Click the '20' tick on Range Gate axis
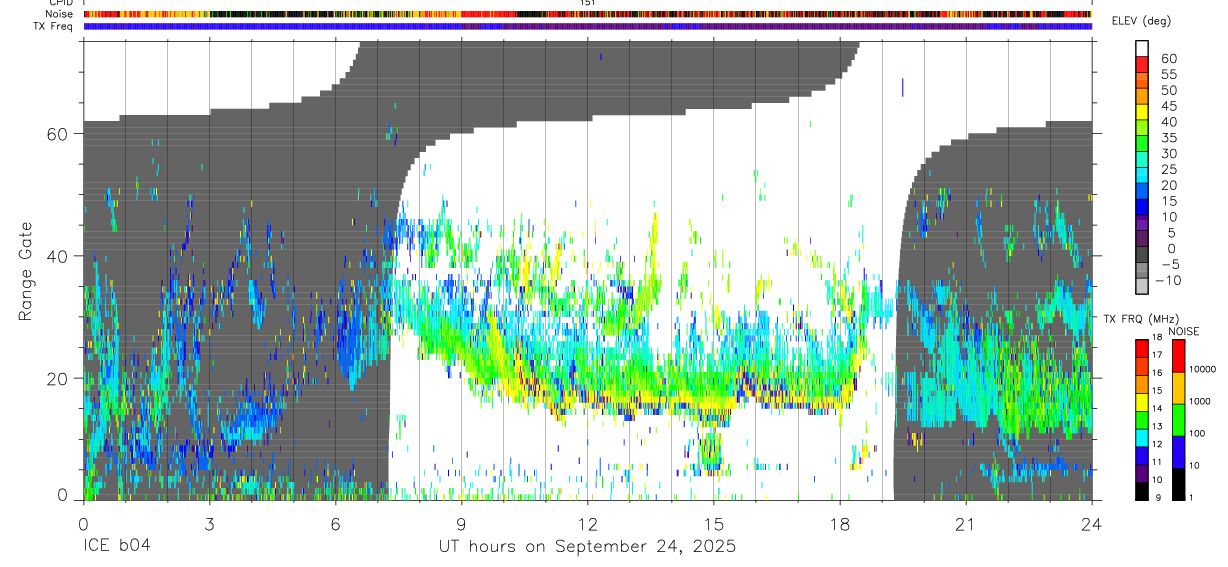Viewport: 1228px width, 567px height. [58, 378]
